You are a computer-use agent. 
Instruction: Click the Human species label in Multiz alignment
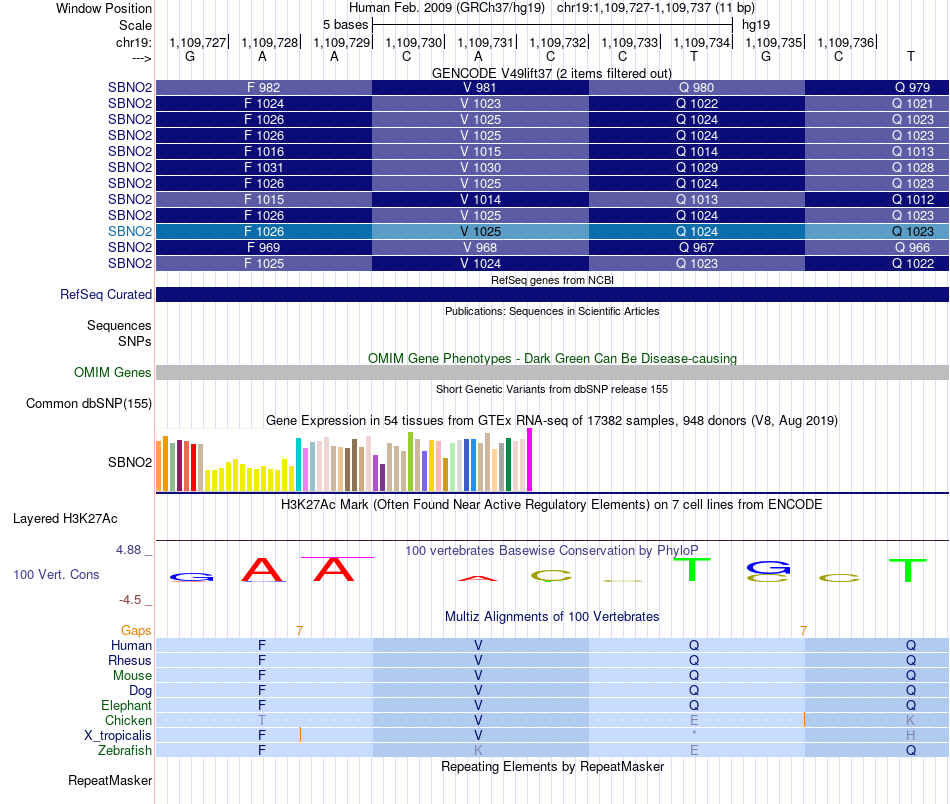pos(131,646)
